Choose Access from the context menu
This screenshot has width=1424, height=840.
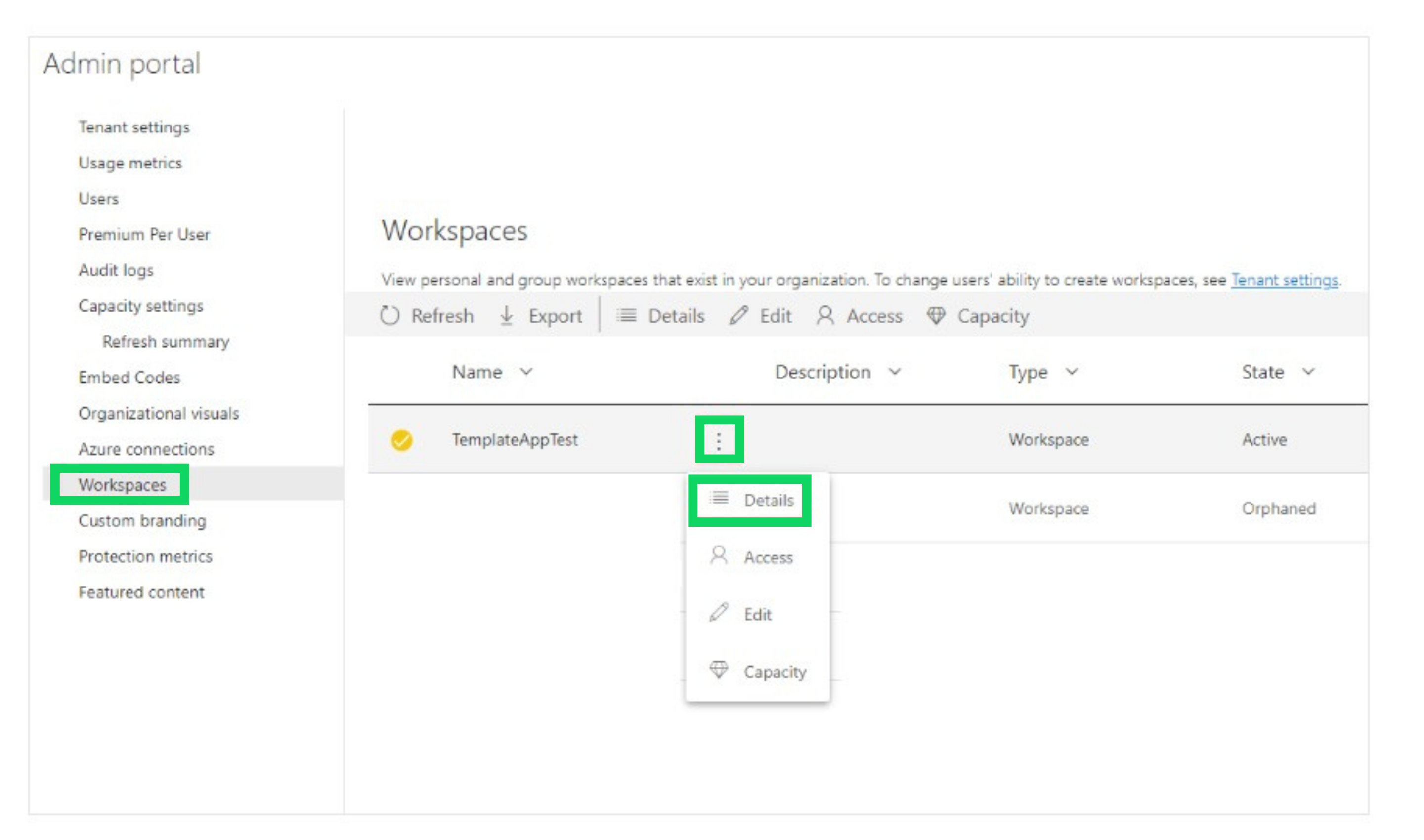pyautogui.click(x=768, y=557)
